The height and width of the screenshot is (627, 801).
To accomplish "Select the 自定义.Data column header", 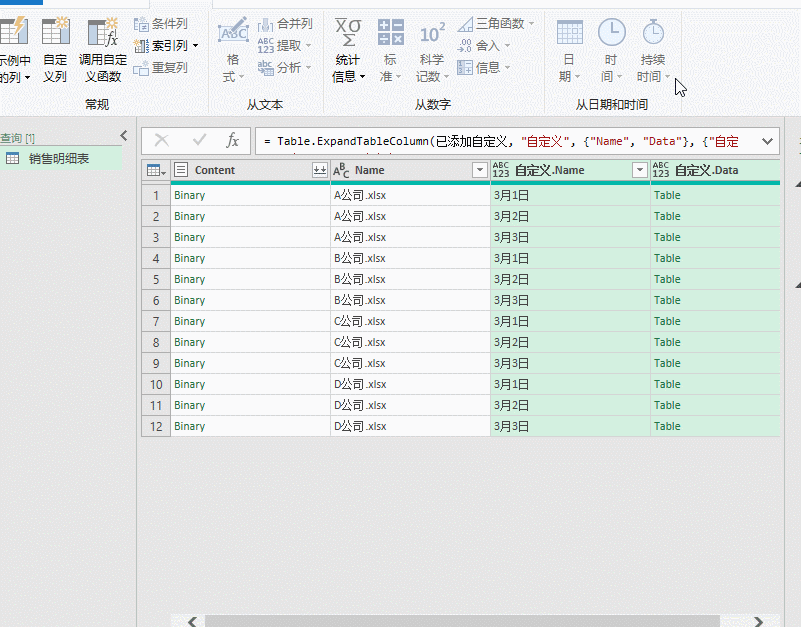I will point(706,170).
